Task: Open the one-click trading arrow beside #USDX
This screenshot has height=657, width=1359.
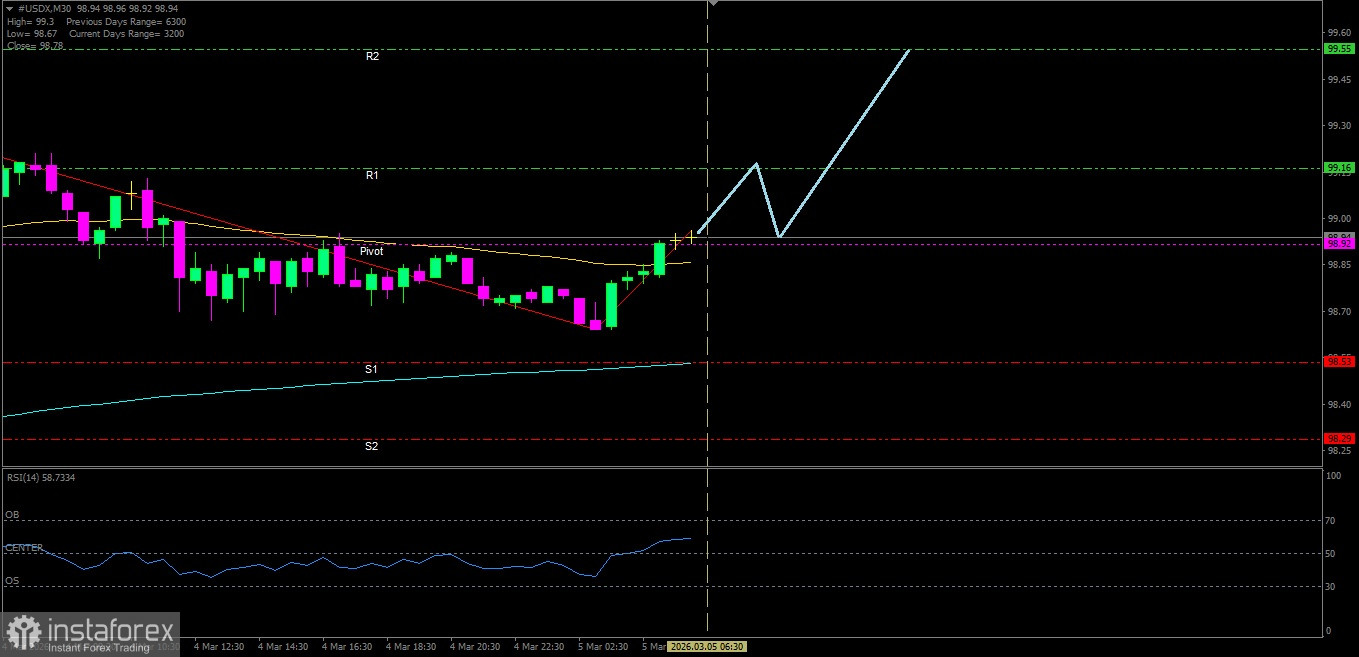Action: coord(9,9)
